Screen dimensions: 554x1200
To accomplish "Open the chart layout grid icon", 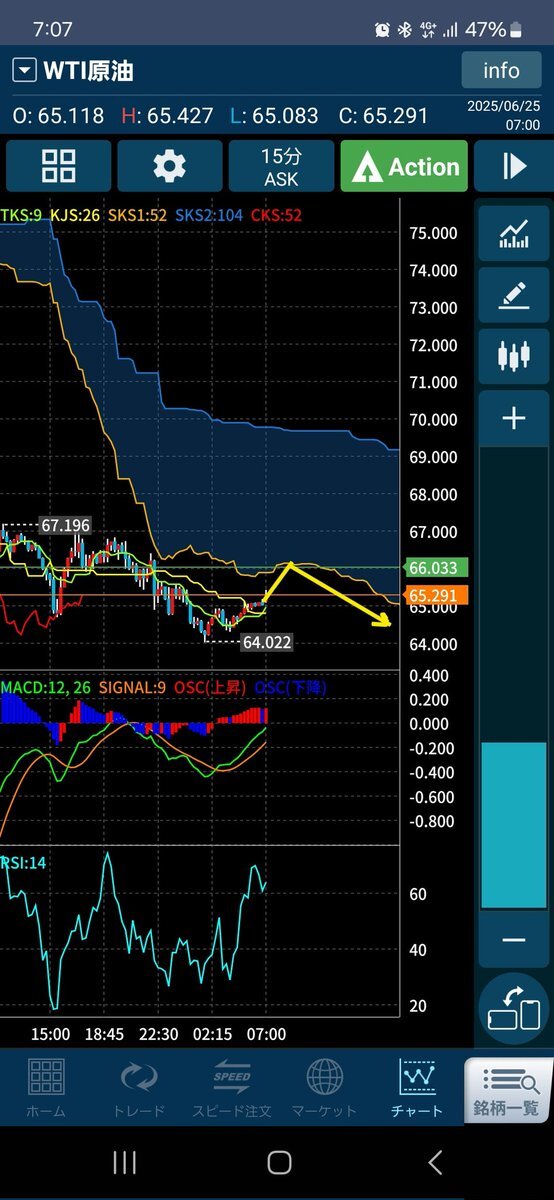I will [x=58, y=166].
